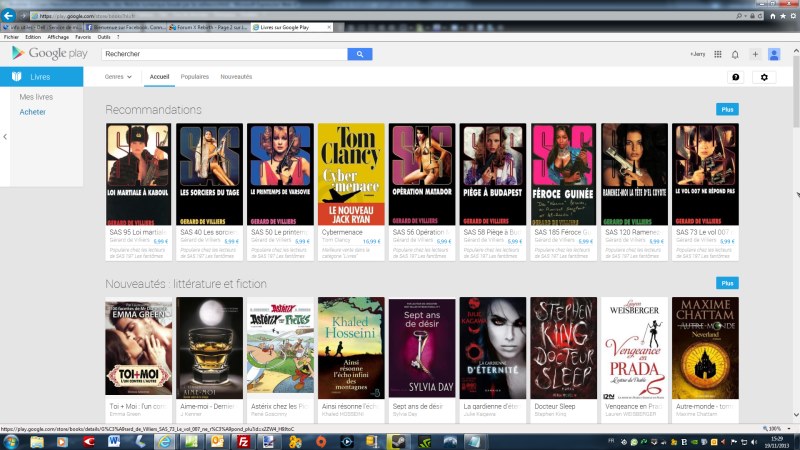
Task: Click the Livres book icon
Action: click(x=17, y=77)
